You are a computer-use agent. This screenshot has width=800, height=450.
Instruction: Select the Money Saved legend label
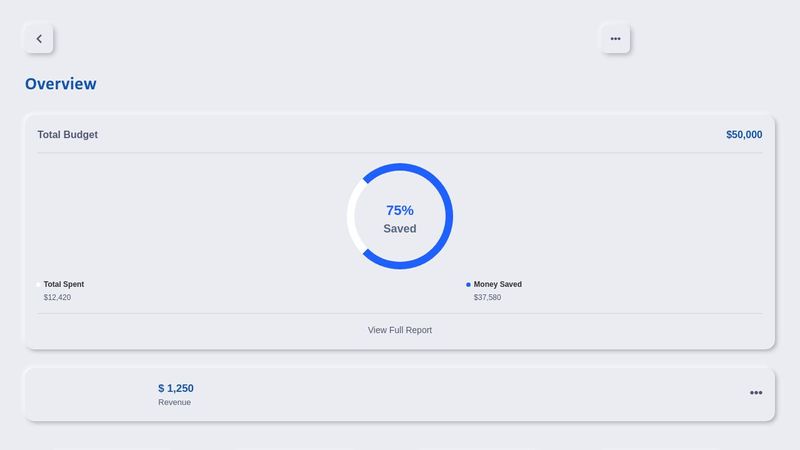click(498, 285)
